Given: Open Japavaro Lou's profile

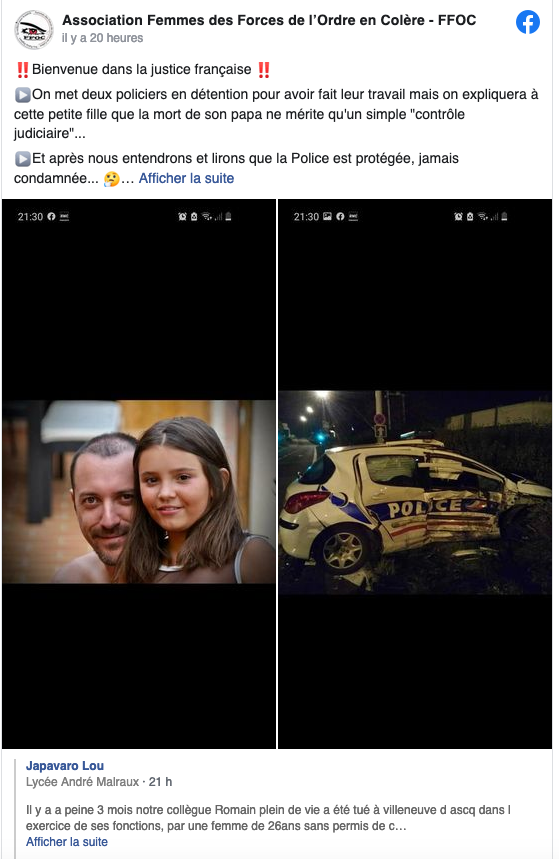Looking at the screenshot, I should click(x=65, y=766).
